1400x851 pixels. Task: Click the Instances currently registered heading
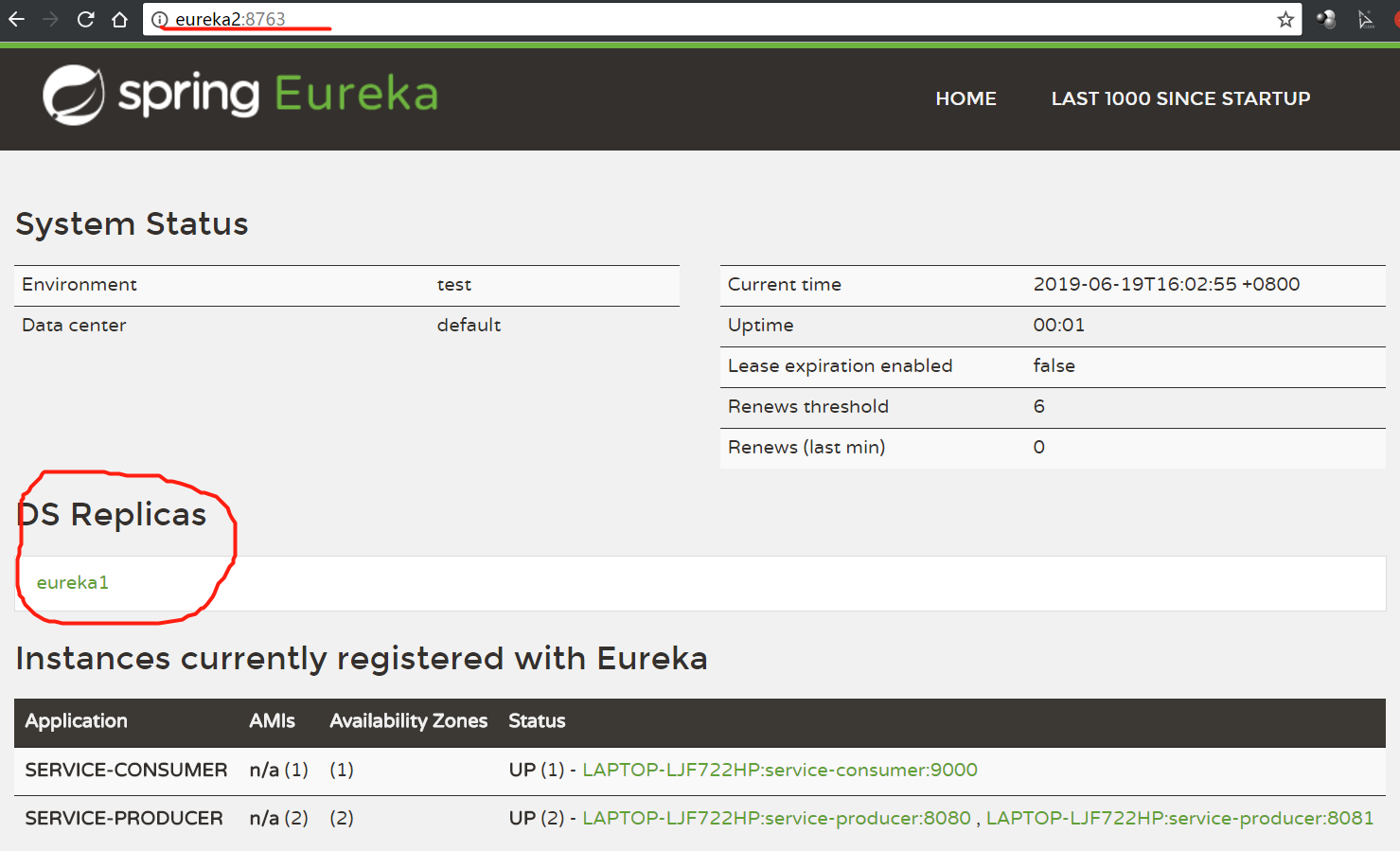pyautogui.click(x=362, y=658)
